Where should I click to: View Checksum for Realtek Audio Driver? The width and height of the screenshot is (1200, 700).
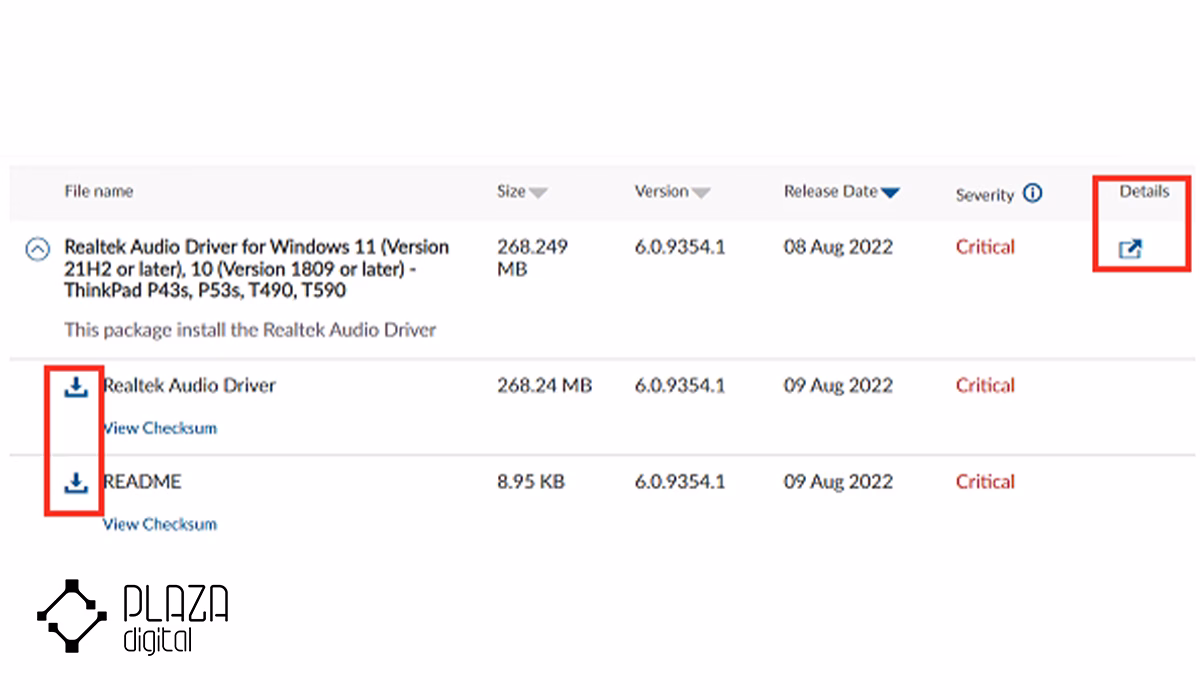[160, 428]
